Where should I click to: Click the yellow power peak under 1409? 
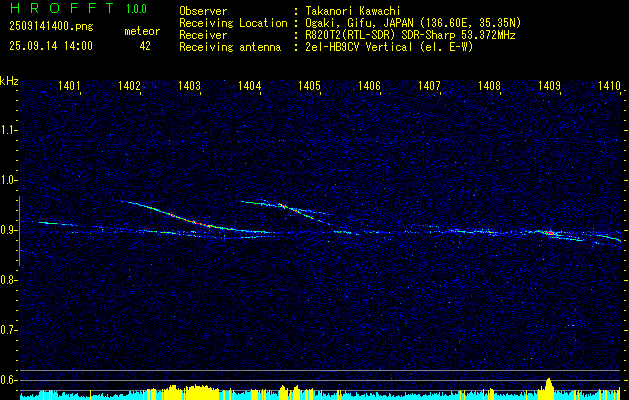click(548, 388)
